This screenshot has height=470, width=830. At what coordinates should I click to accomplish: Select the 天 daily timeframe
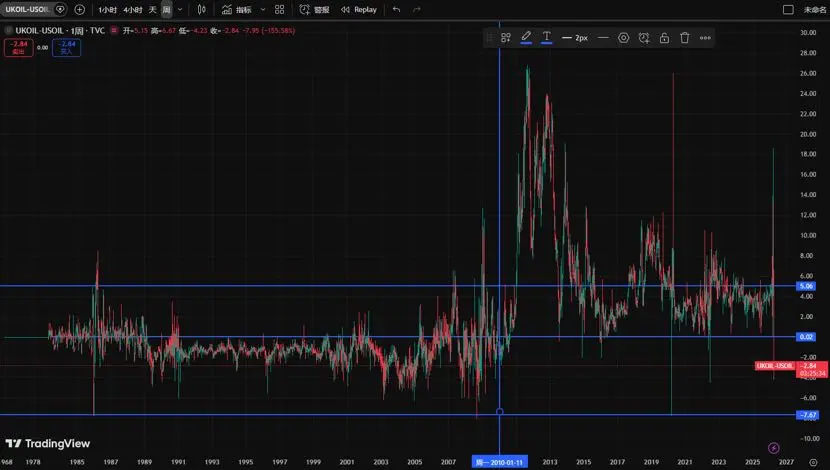(x=152, y=10)
